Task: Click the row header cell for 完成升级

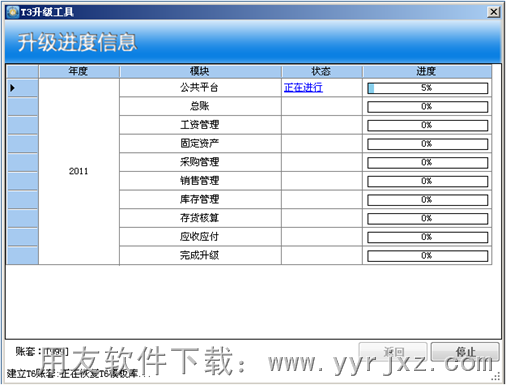Action: (22, 256)
